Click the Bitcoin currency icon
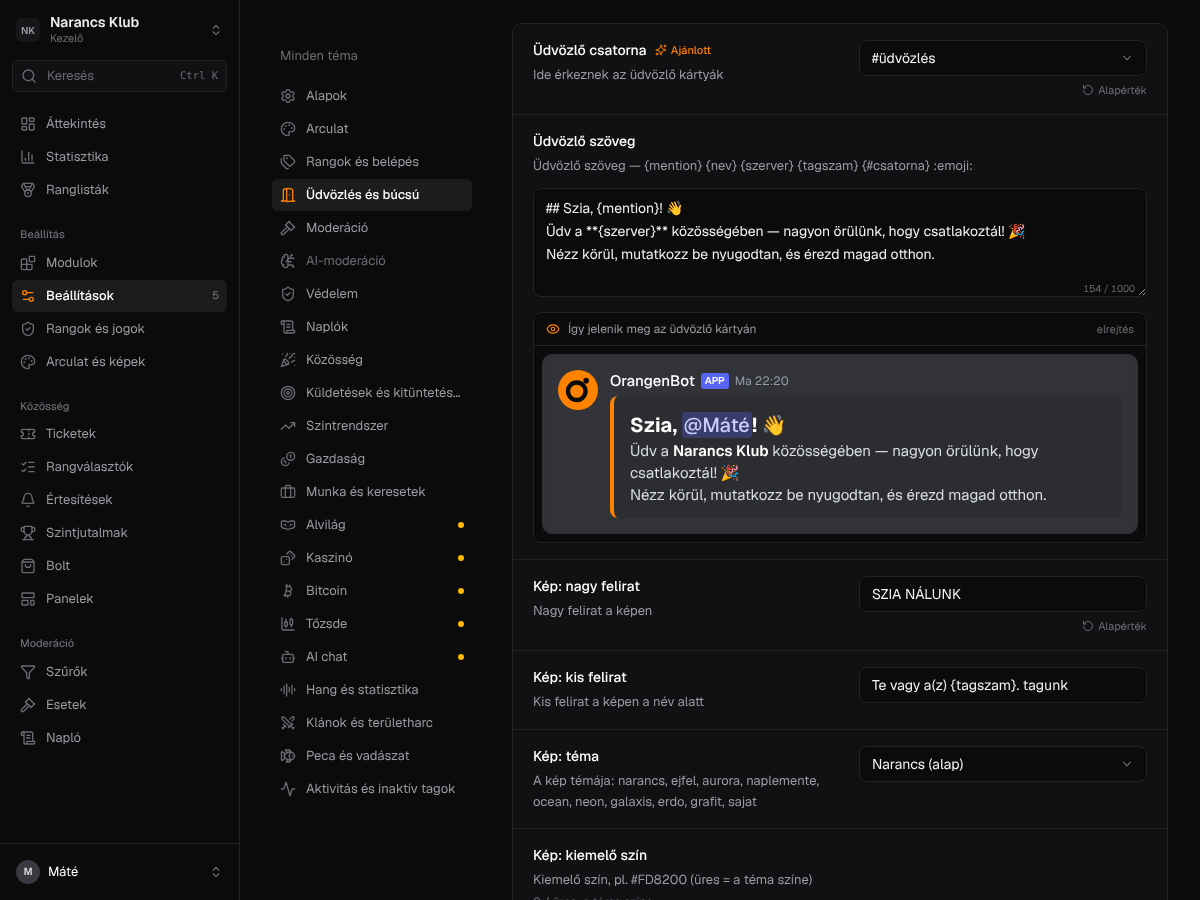 pos(288,591)
